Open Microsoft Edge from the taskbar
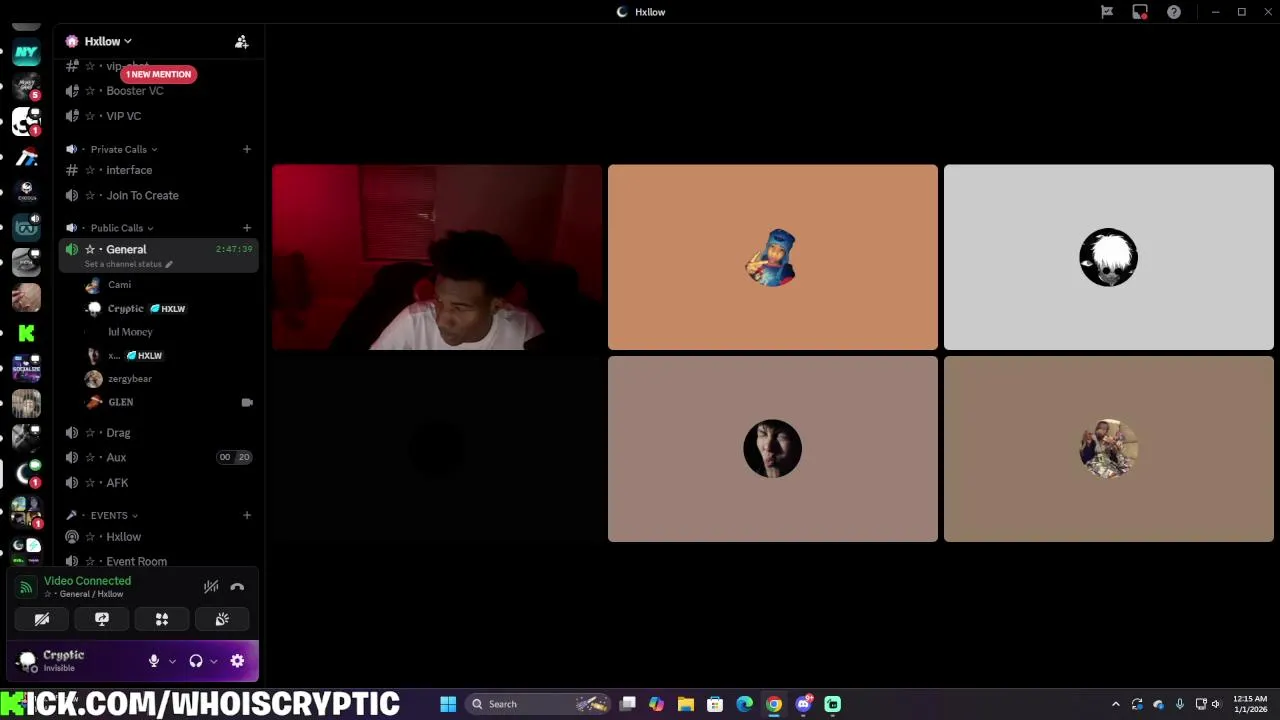The width and height of the screenshot is (1280, 720). point(744,704)
